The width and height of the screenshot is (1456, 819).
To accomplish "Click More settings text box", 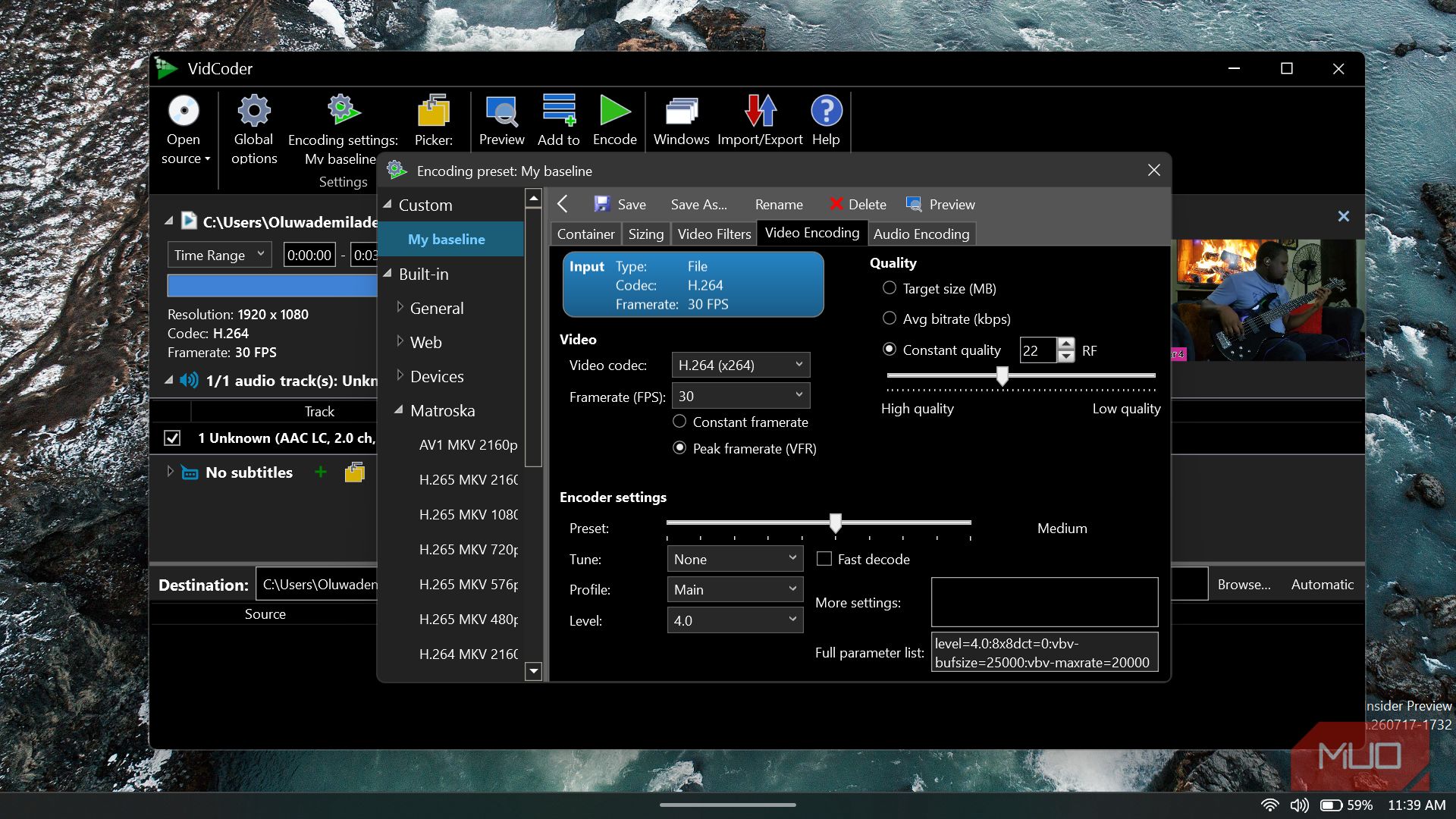I will click(x=1044, y=602).
